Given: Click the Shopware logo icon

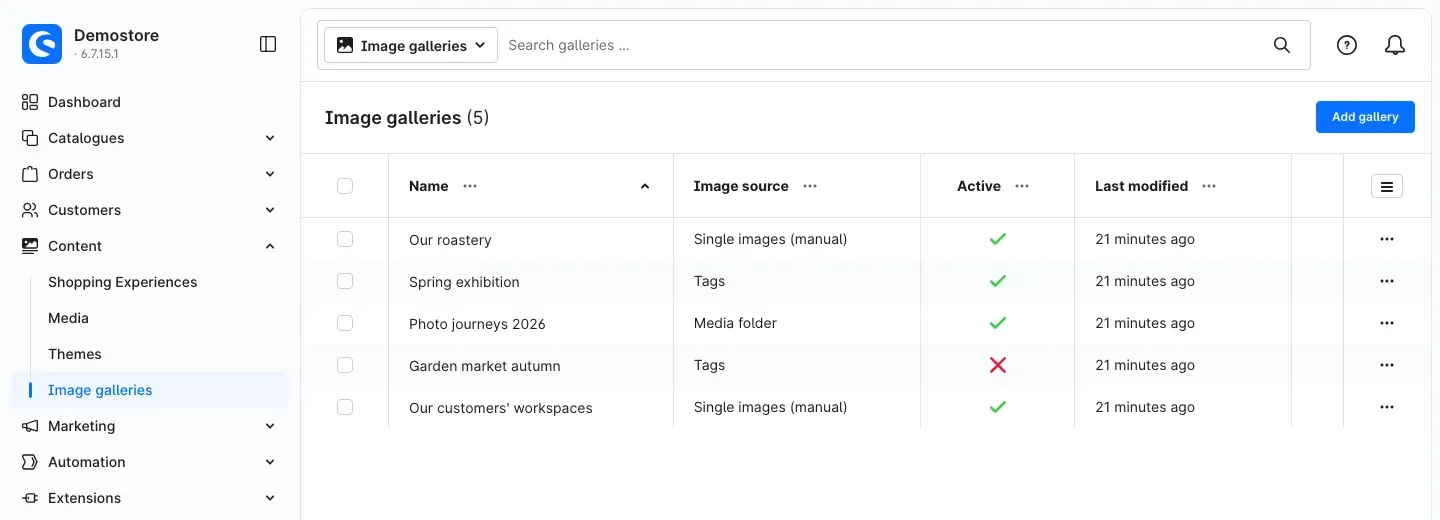Looking at the screenshot, I should (x=42, y=44).
